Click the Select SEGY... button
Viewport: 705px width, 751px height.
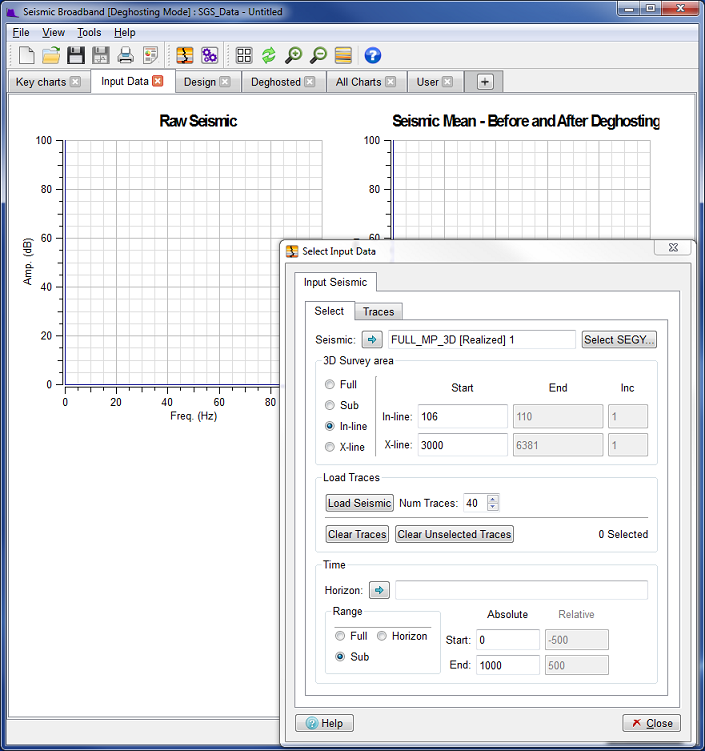619,340
